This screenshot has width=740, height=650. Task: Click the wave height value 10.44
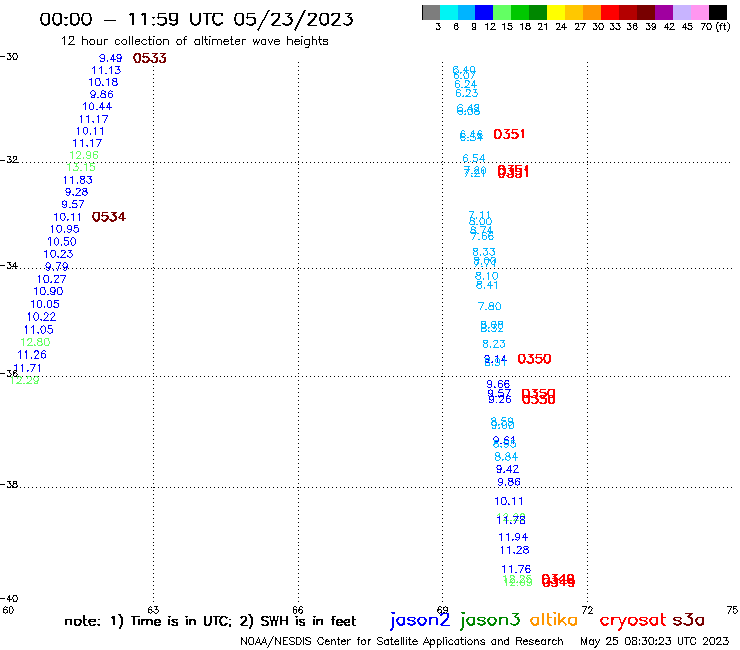97,107
